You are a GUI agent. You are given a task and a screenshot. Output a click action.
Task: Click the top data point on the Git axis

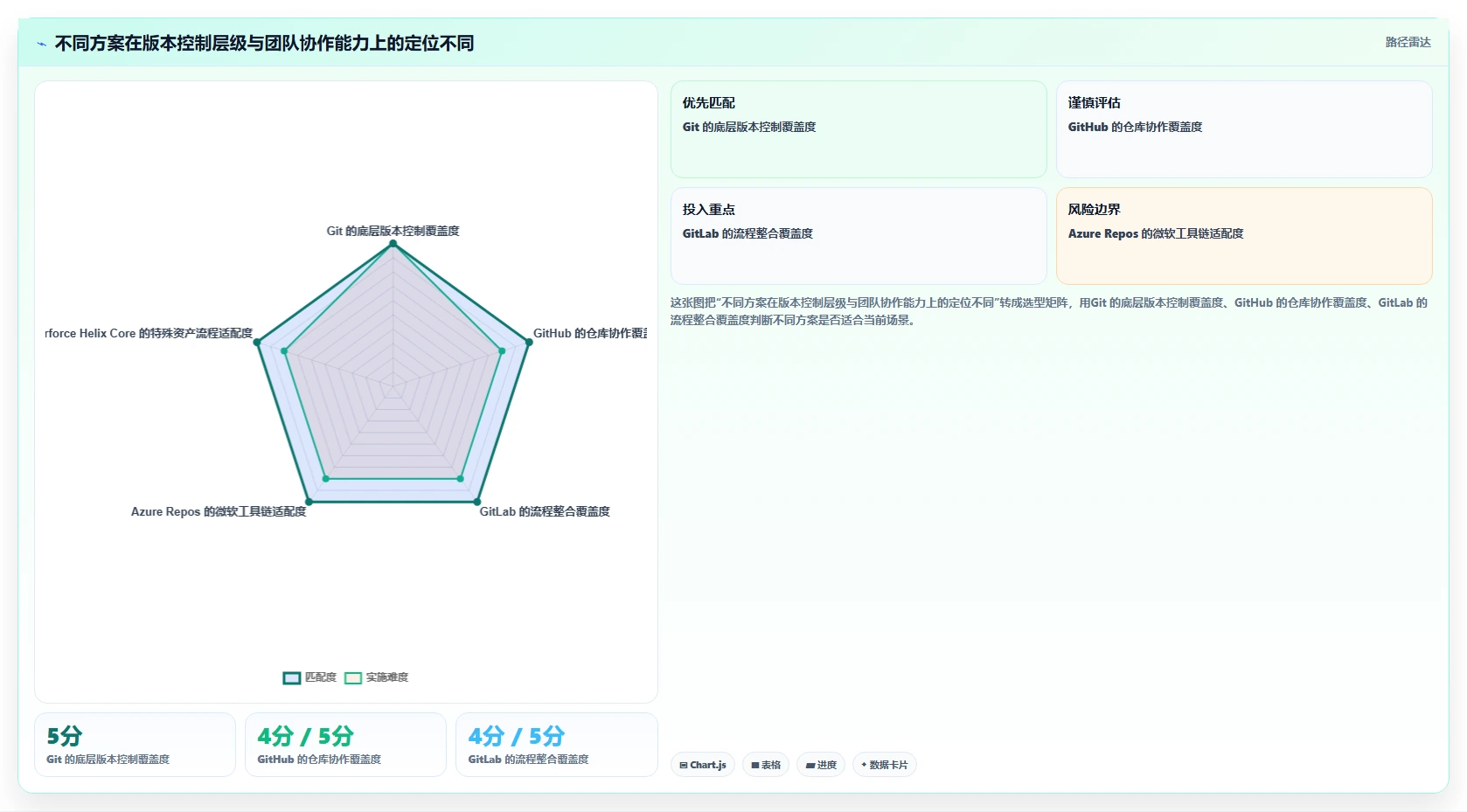pos(393,244)
